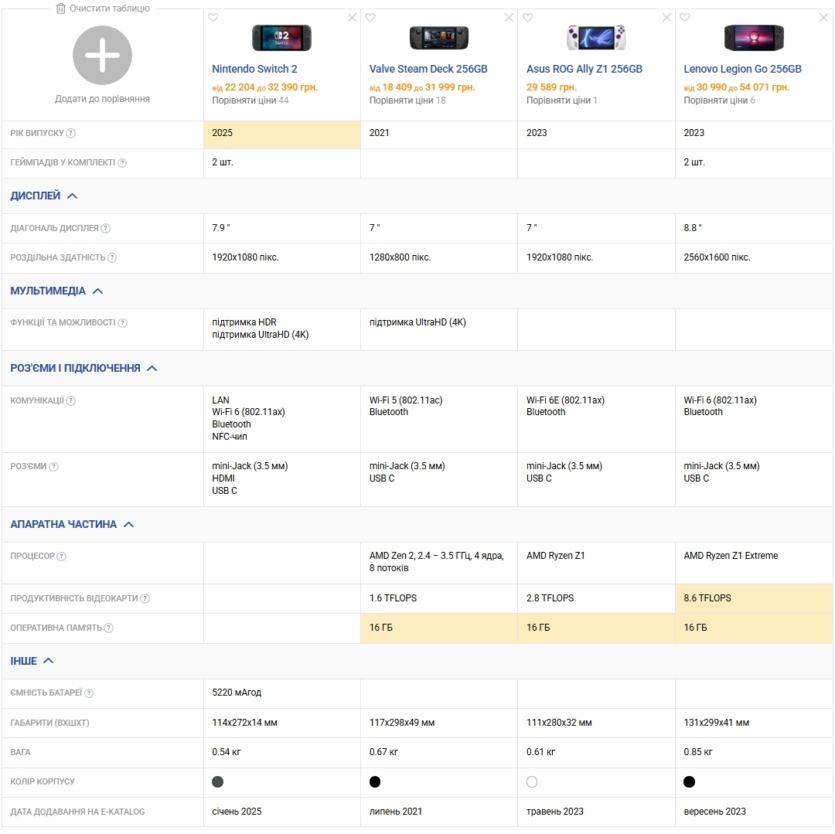Select the 'ДАТА ДОДАВАННЯ НА E-KATALOG' row label

click(77, 812)
